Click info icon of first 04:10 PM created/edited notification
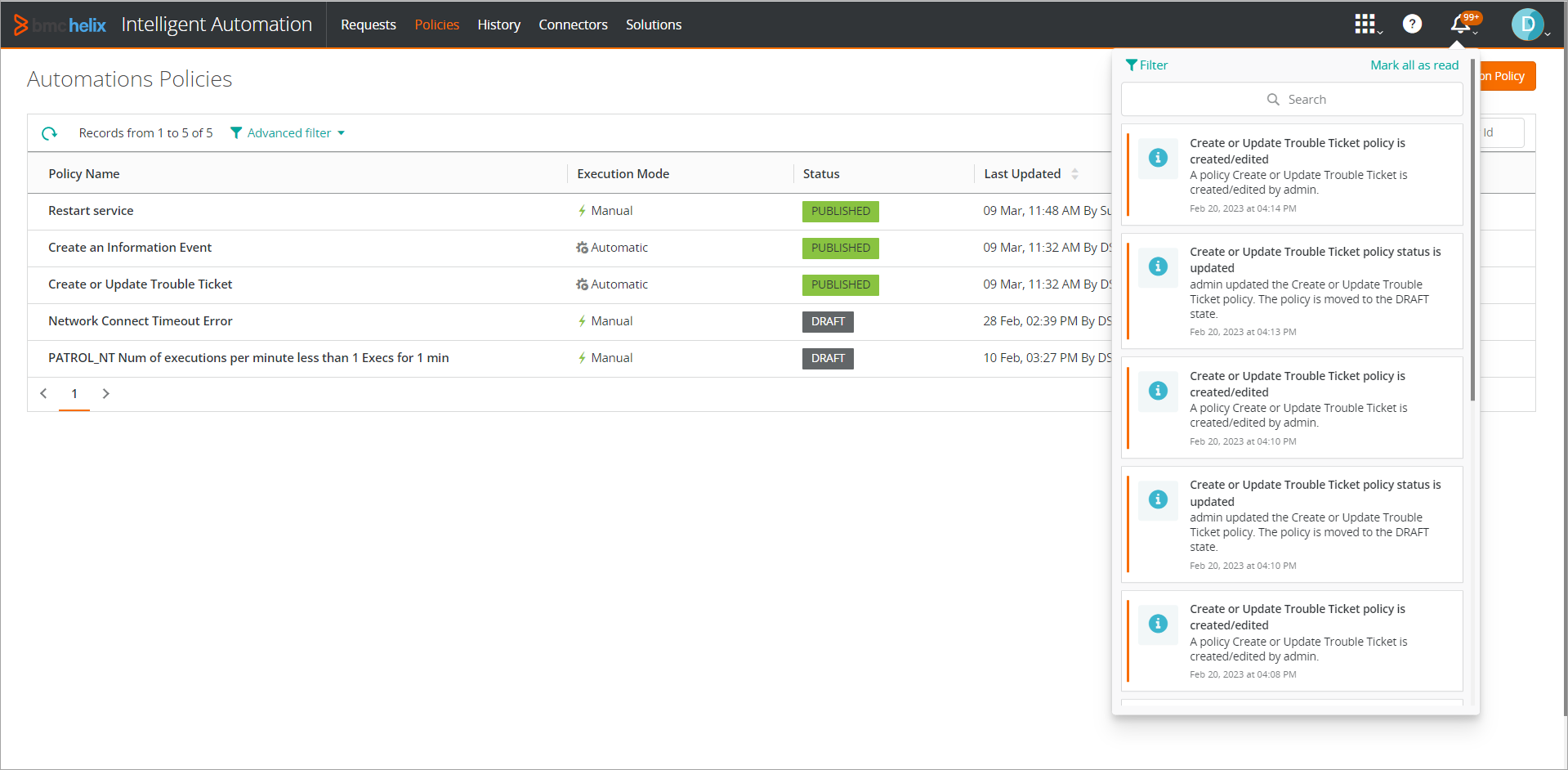Viewport: 1568px width, 770px height. 1158,391
